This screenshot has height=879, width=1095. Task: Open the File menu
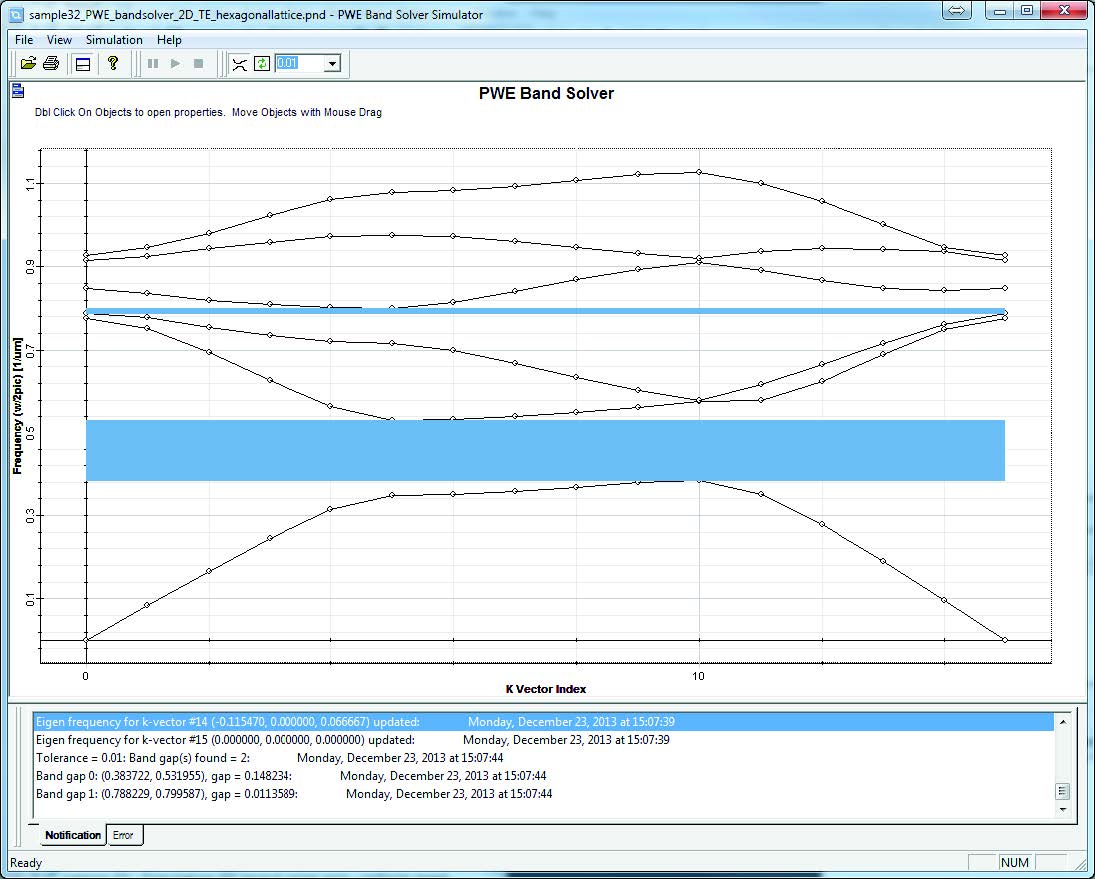coord(24,40)
